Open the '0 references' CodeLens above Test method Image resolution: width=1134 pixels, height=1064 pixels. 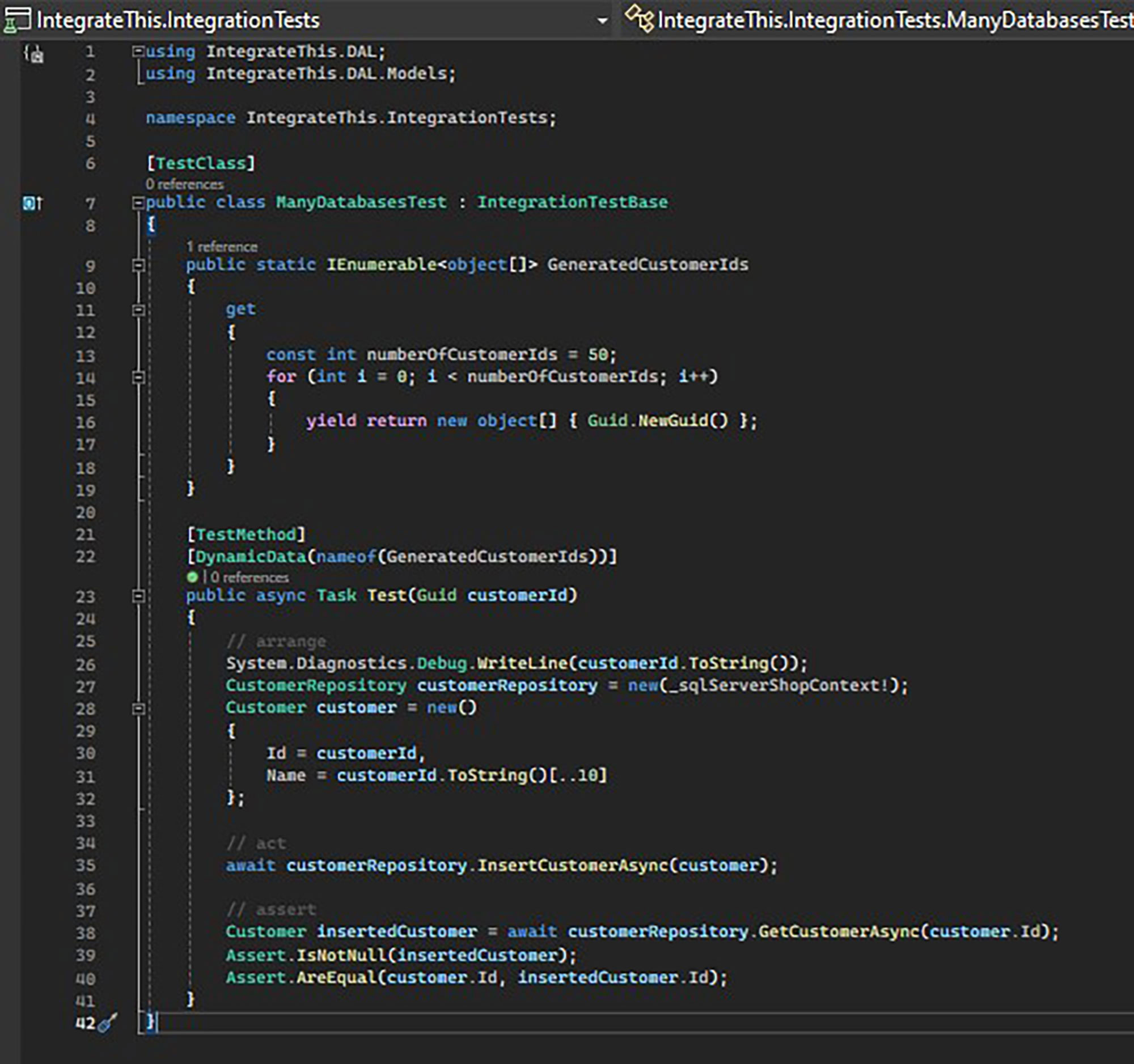[250, 577]
